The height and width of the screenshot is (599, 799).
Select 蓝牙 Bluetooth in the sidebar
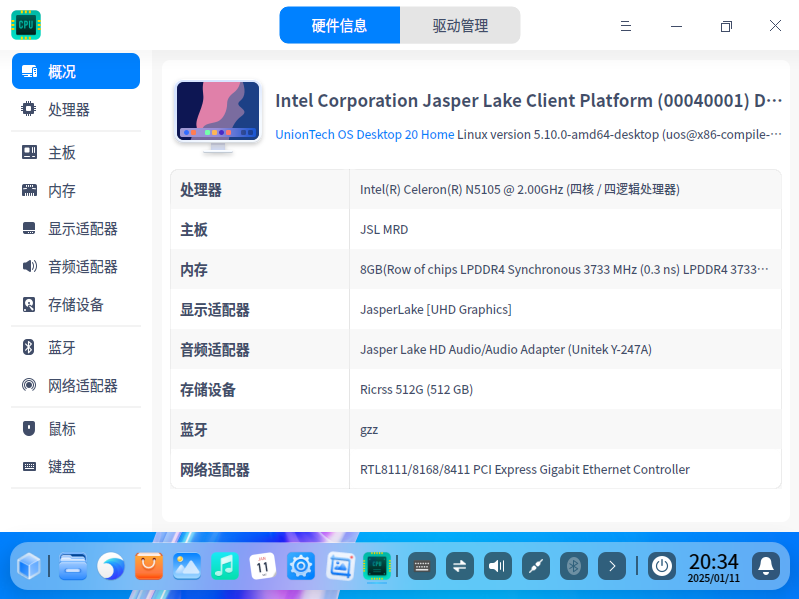click(76, 347)
